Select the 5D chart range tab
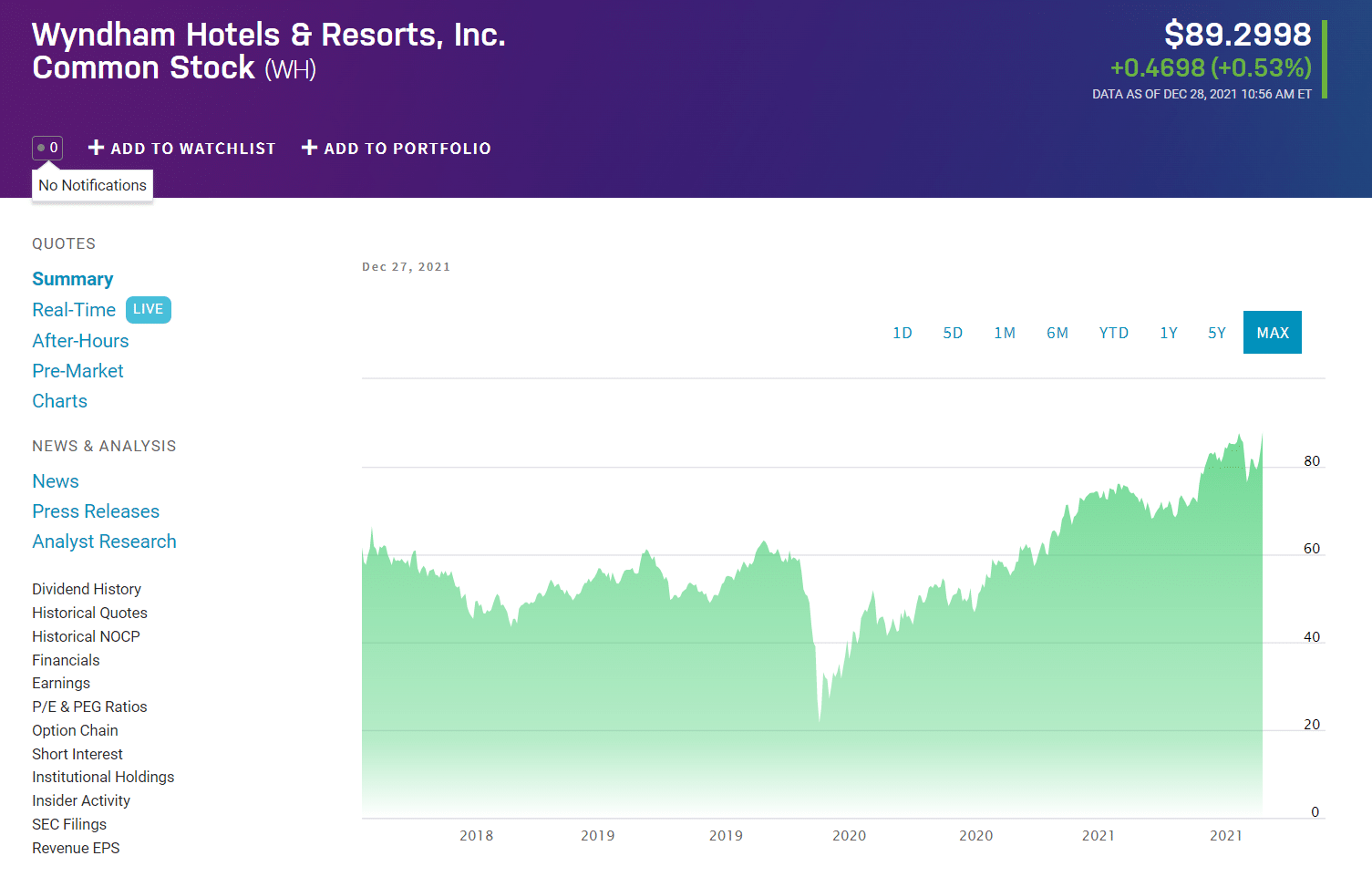Image resolution: width=1372 pixels, height=887 pixels. pos(953,333)
